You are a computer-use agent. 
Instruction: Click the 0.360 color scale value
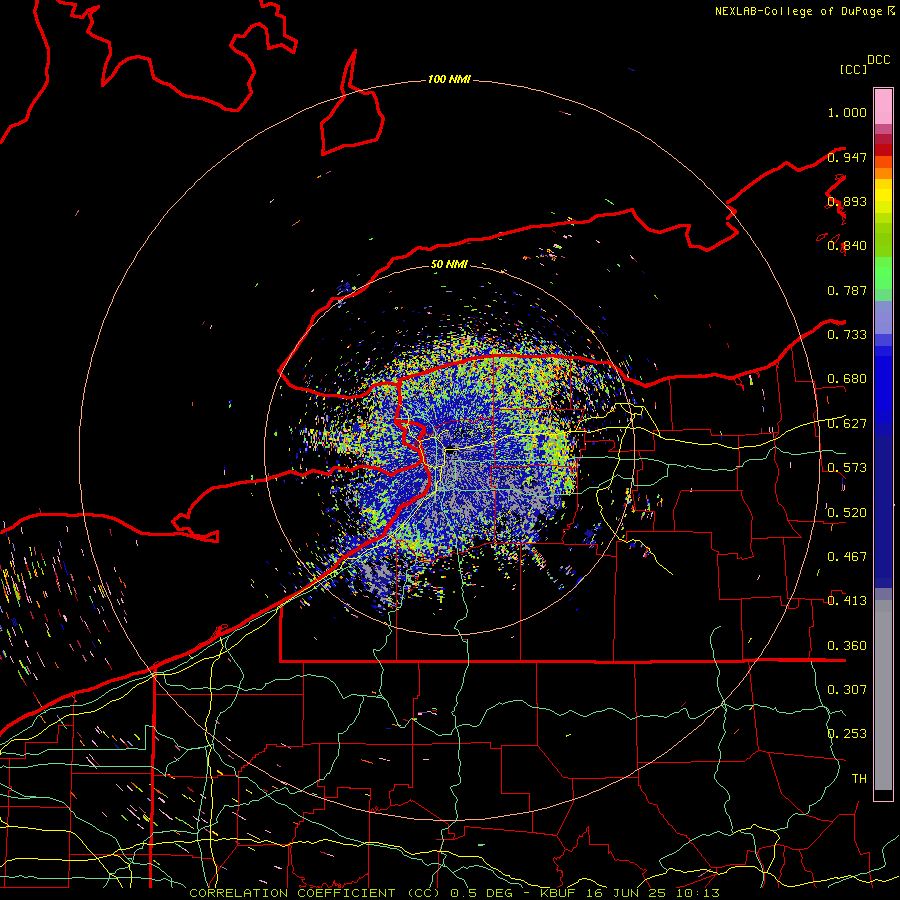847,646
